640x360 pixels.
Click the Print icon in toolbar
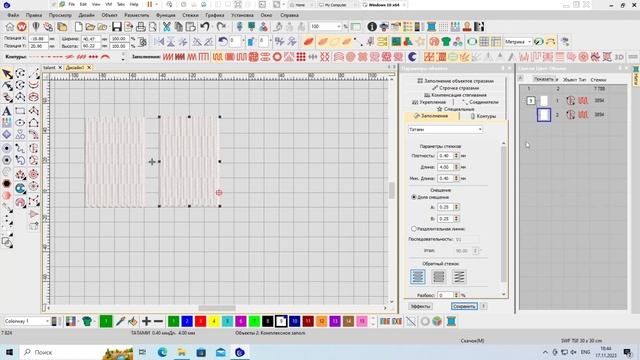[141, 27]
